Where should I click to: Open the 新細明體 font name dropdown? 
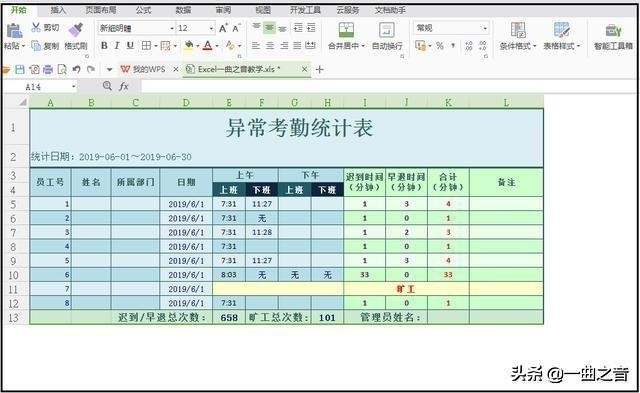point(171,28)
